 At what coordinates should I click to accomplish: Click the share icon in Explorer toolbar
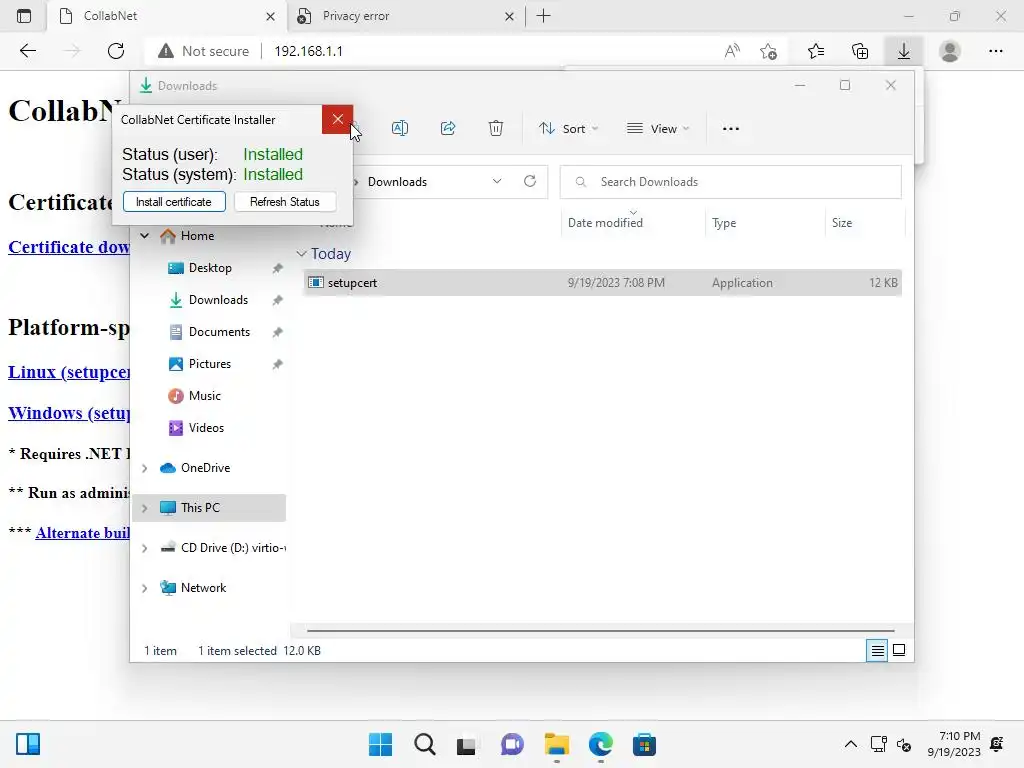[448, 128]
